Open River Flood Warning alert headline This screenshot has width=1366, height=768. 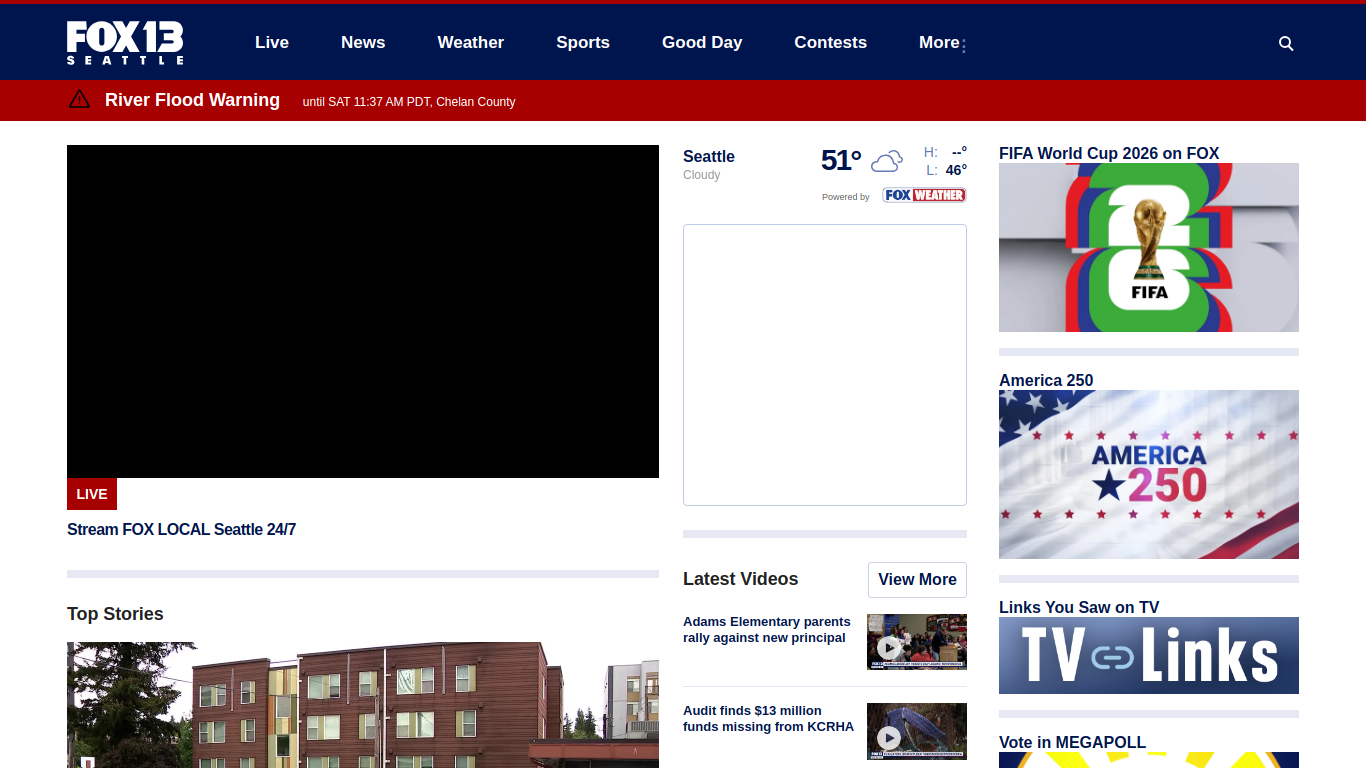192,100
